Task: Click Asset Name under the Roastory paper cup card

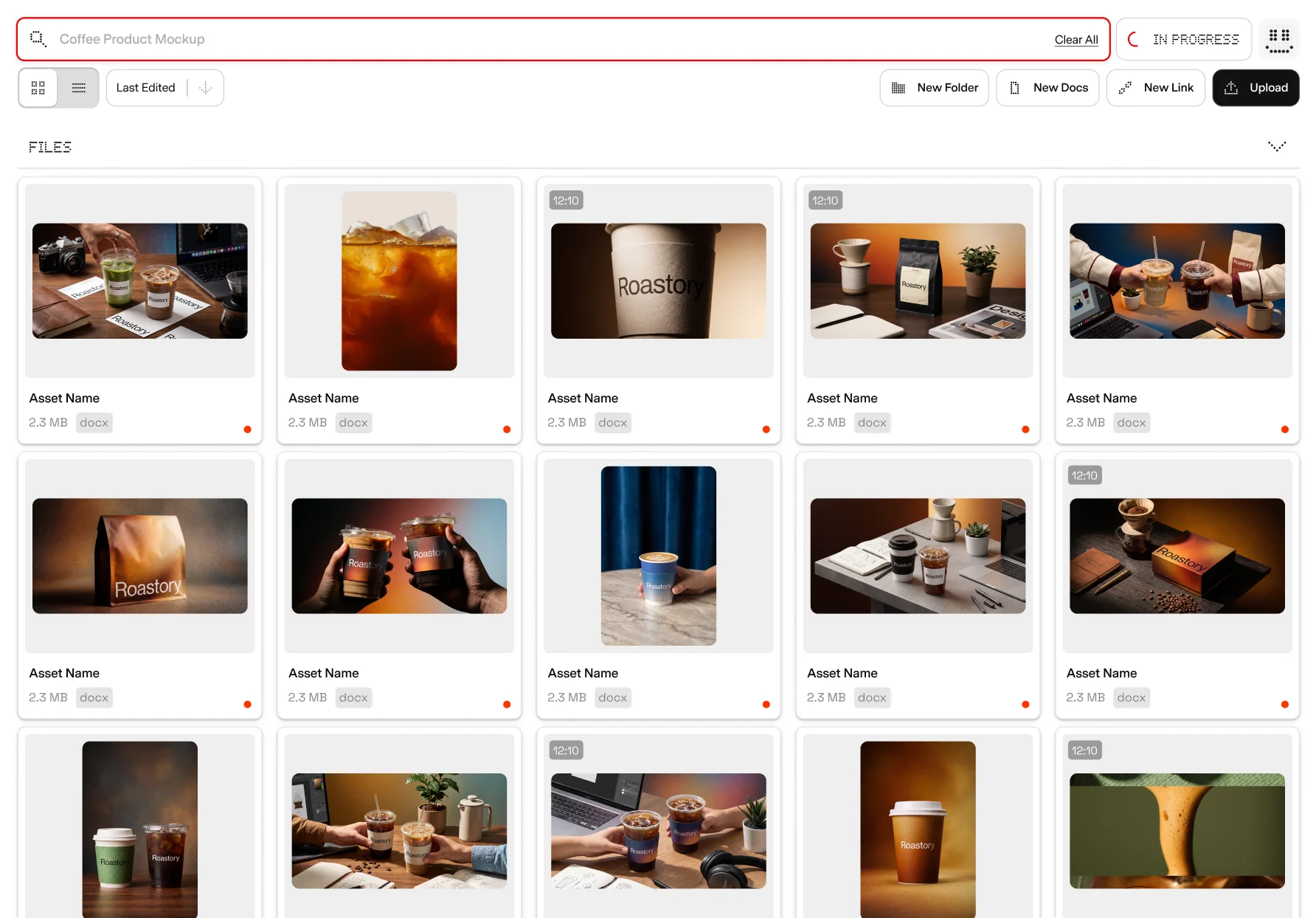Action: [583, 398]
